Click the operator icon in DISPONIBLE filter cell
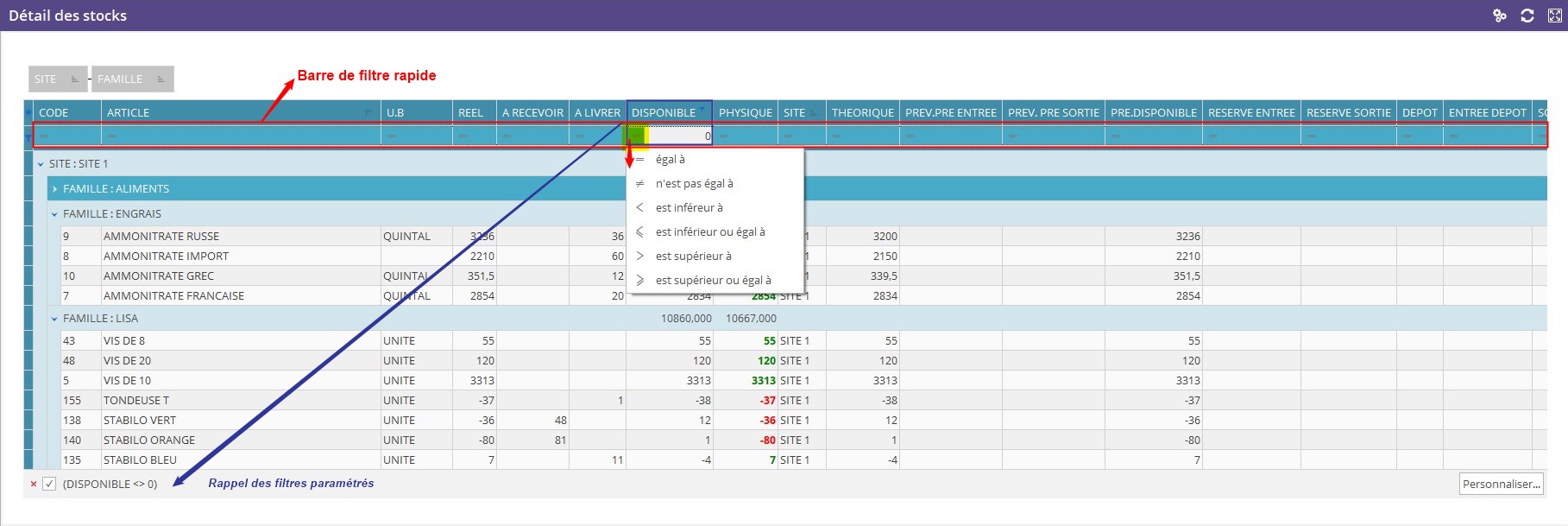The height and width of the screenshot is (526, 1568). pos(638,136)
